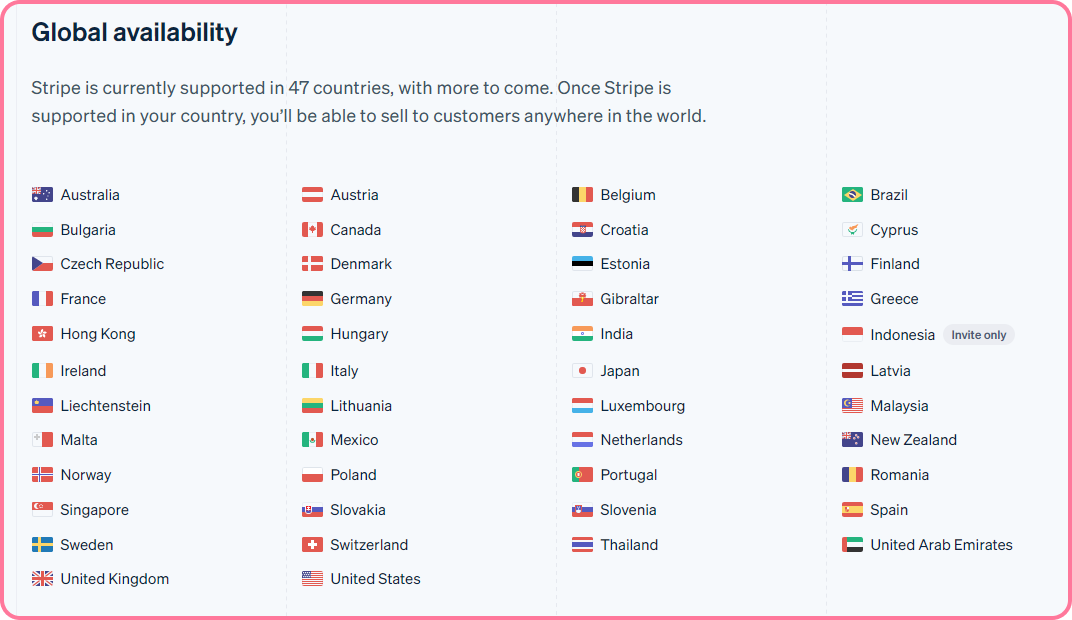Select the Netherlands country link

[x=641, y=440]
